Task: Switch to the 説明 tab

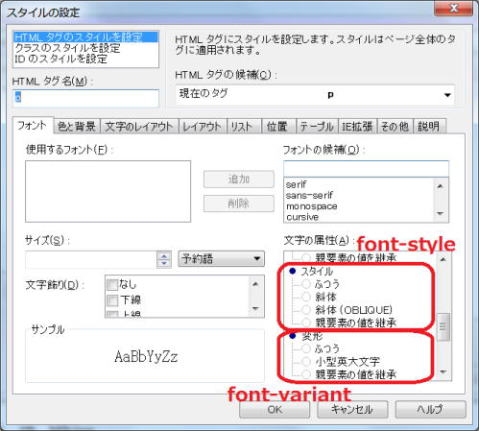Action: pos(429,126)
